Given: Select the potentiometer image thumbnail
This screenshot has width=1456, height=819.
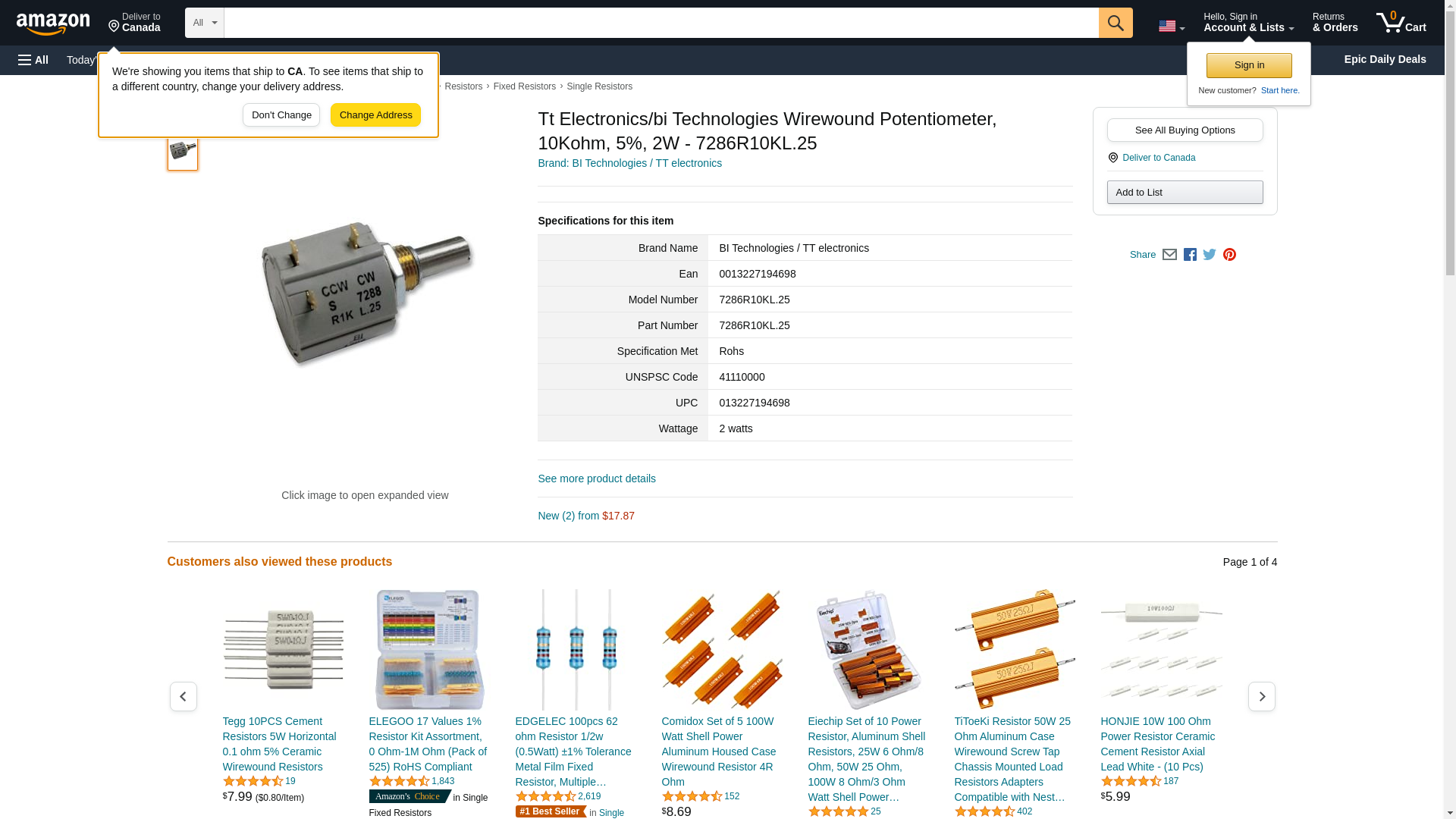Looking at the screenshot, I should click(183, 150).
